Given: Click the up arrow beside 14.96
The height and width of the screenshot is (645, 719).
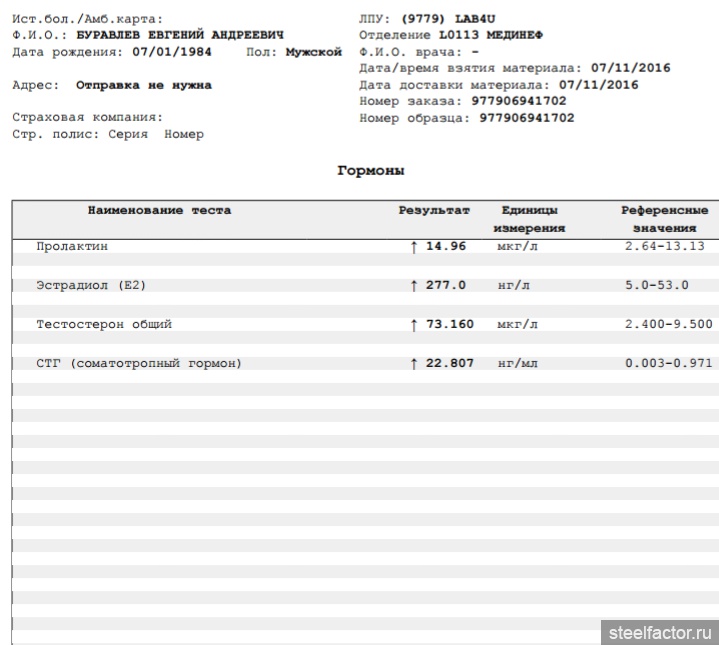Looking at the screenshot, I should click(414, 247).
